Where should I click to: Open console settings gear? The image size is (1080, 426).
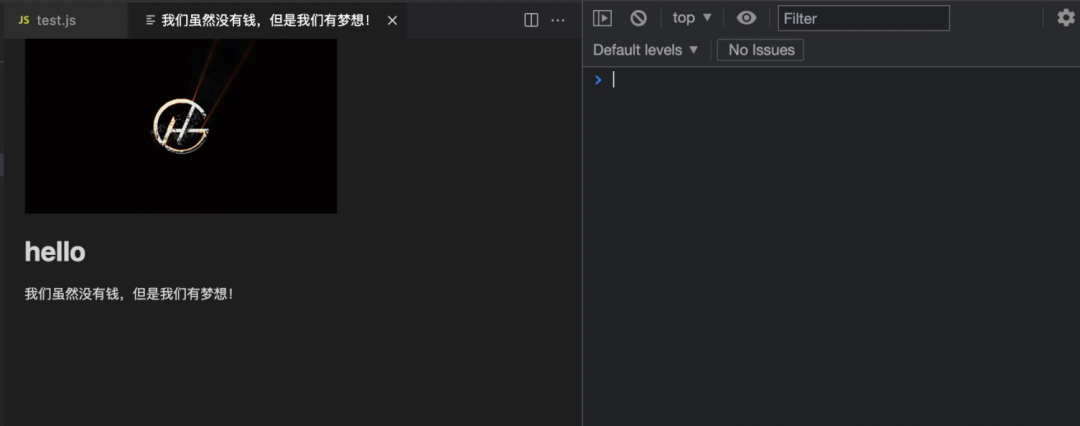pos(1066,18)
